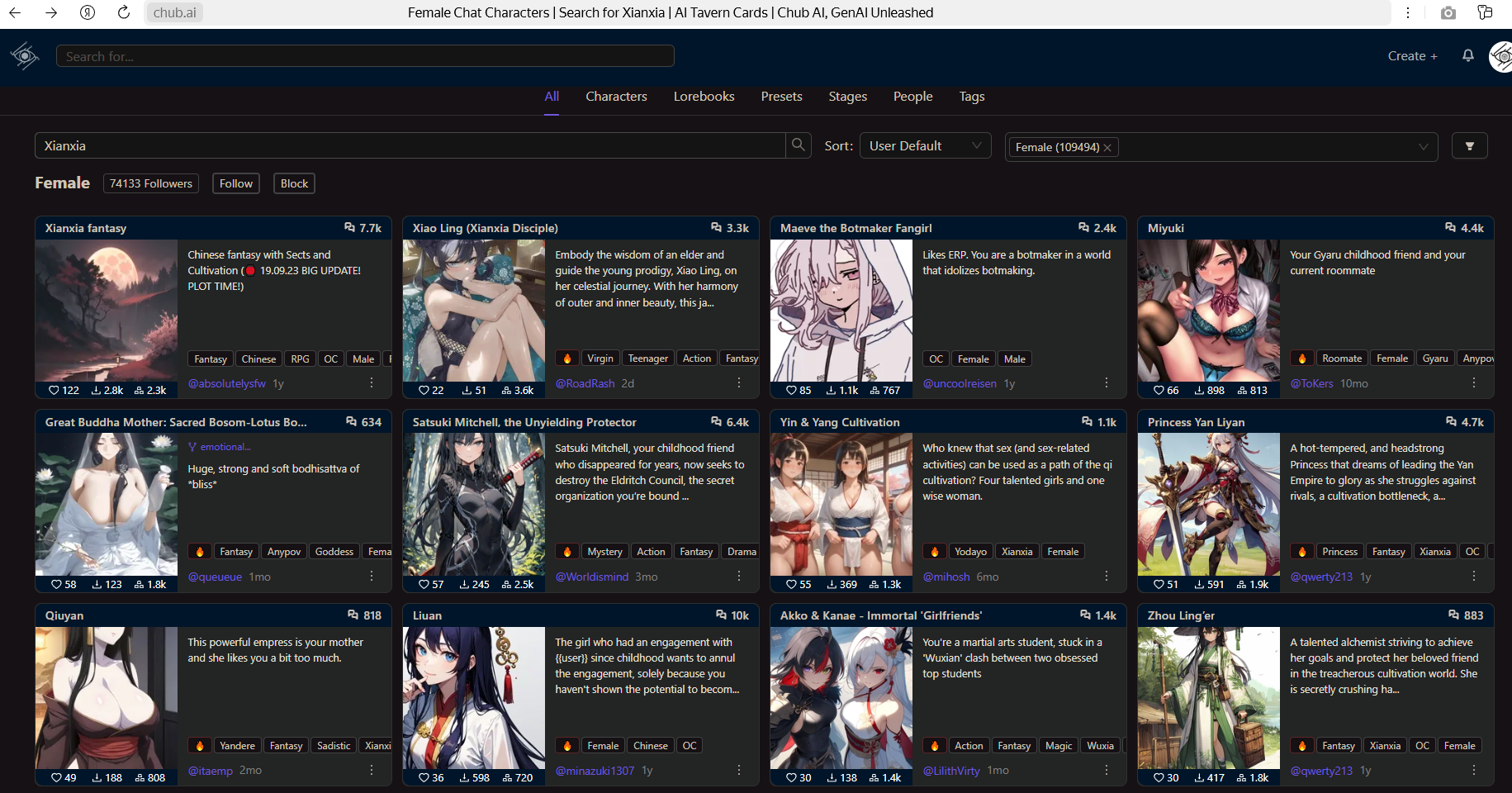The width and height of the screenshot is (1512, 793).
Task: Remove the Female (109494) tag filter
Action: (1107, 148)
